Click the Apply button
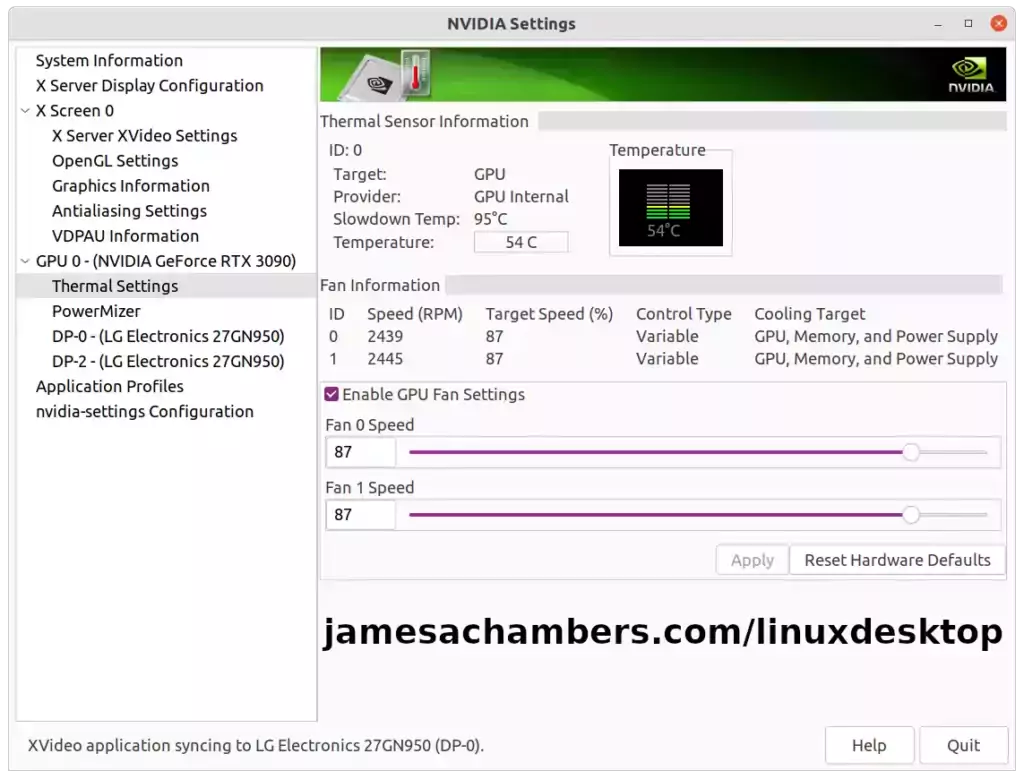 click(x=752, y=560)
